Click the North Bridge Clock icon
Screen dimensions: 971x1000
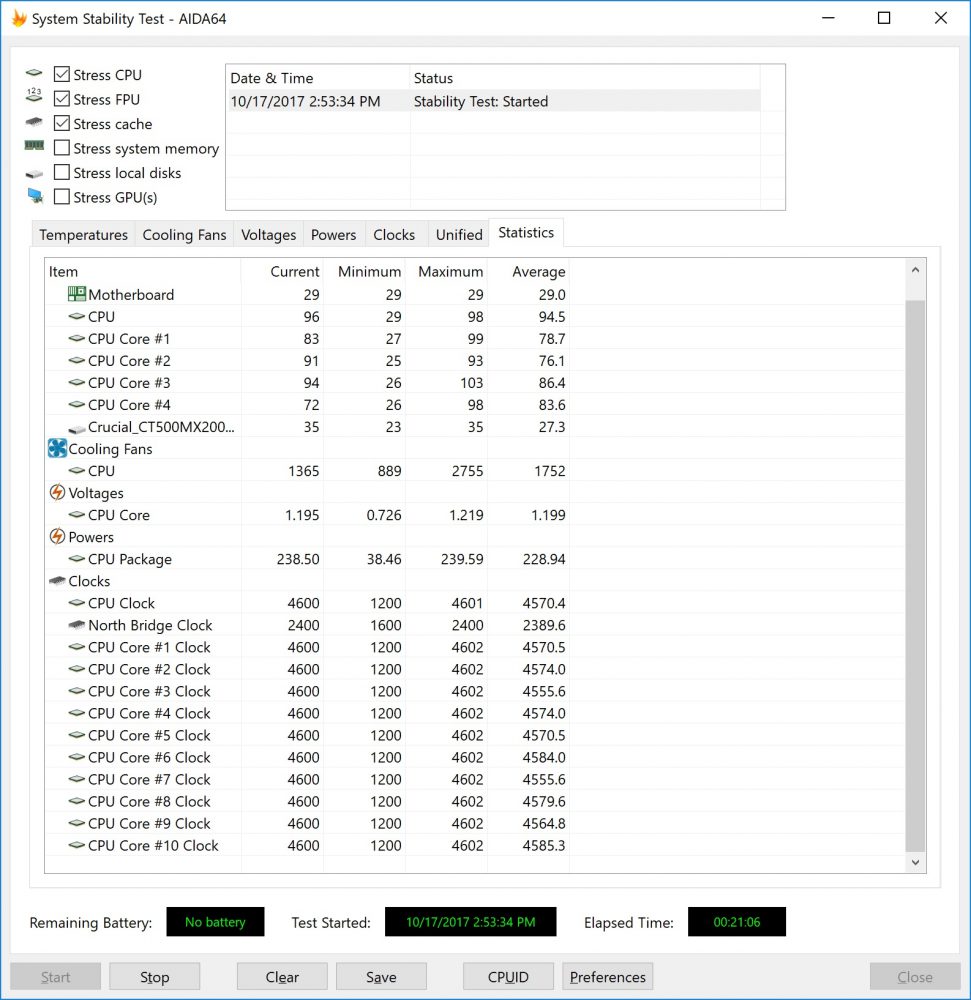tap(77, 624)
